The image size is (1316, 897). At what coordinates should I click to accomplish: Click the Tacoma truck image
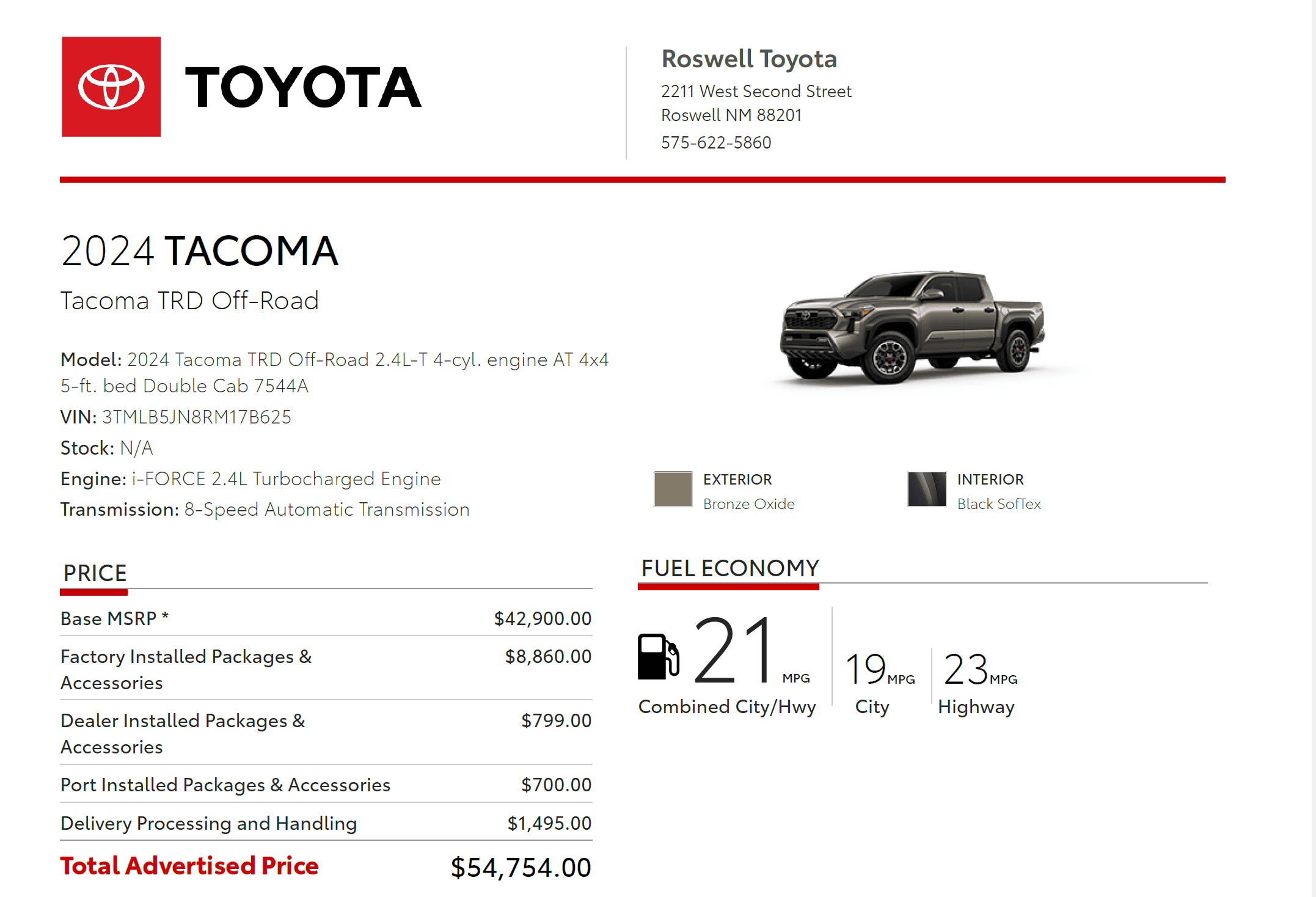(x=913, y=328)
